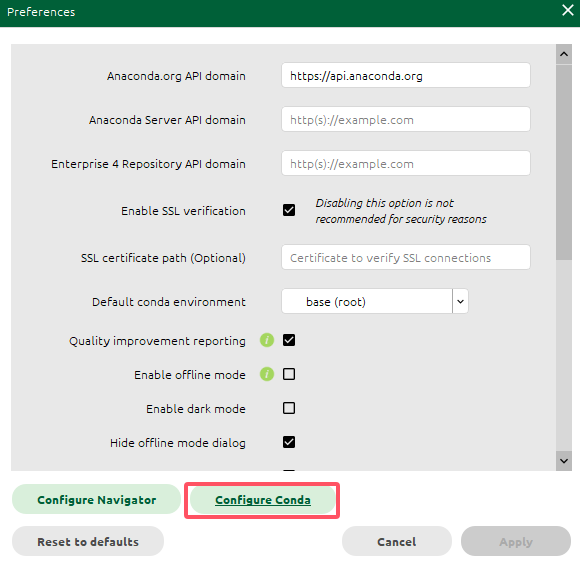This screenshot has width=580, height=568.
Task: Click the Enterprise 4 Repository API domain field
Action: tap(406, 163)
